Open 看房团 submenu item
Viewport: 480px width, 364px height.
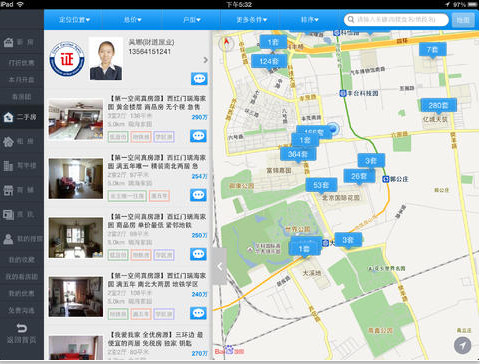[x=22, y=97]
